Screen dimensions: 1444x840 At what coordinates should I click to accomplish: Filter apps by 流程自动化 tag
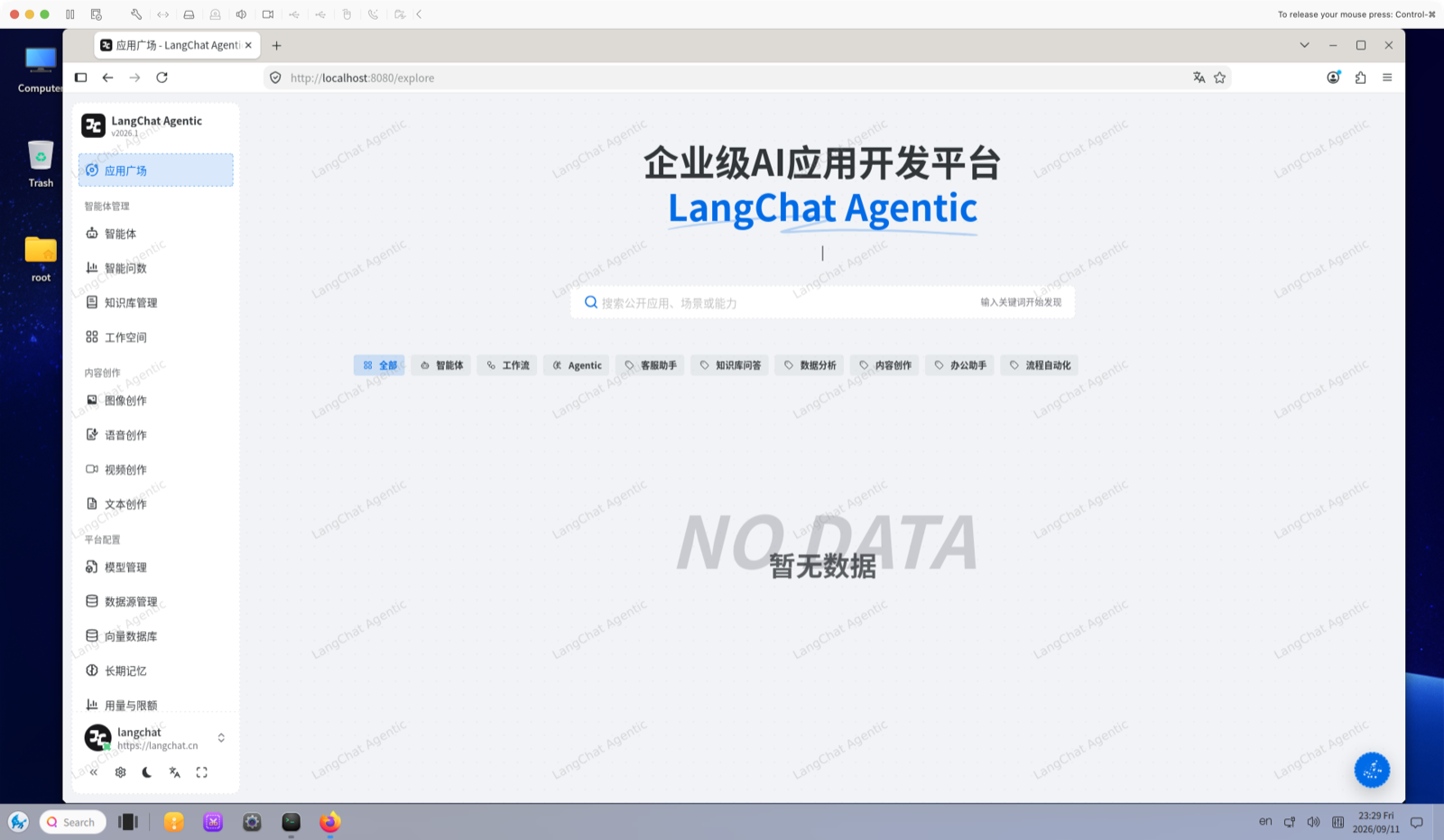(x=1040, y=365)
